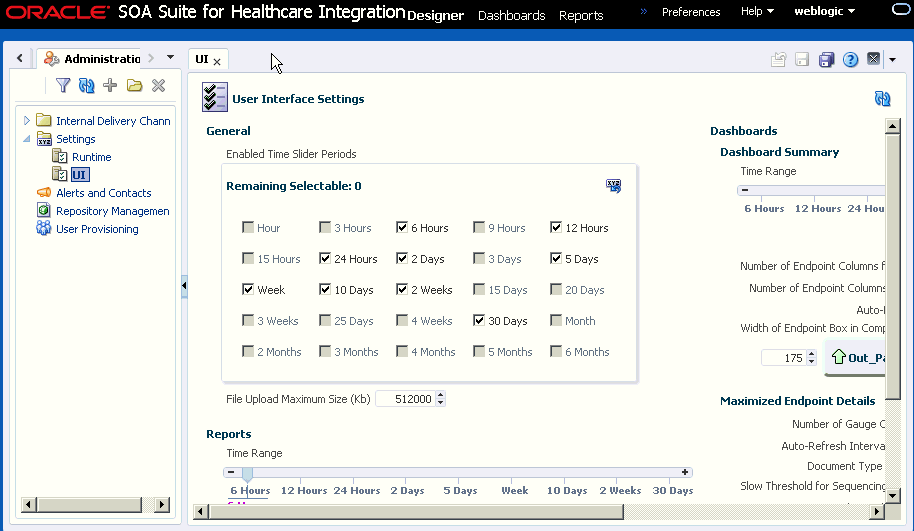Collapse the left navigation pane splitter
This screenshot has width=914, height=531.
(x=184, y=286)
